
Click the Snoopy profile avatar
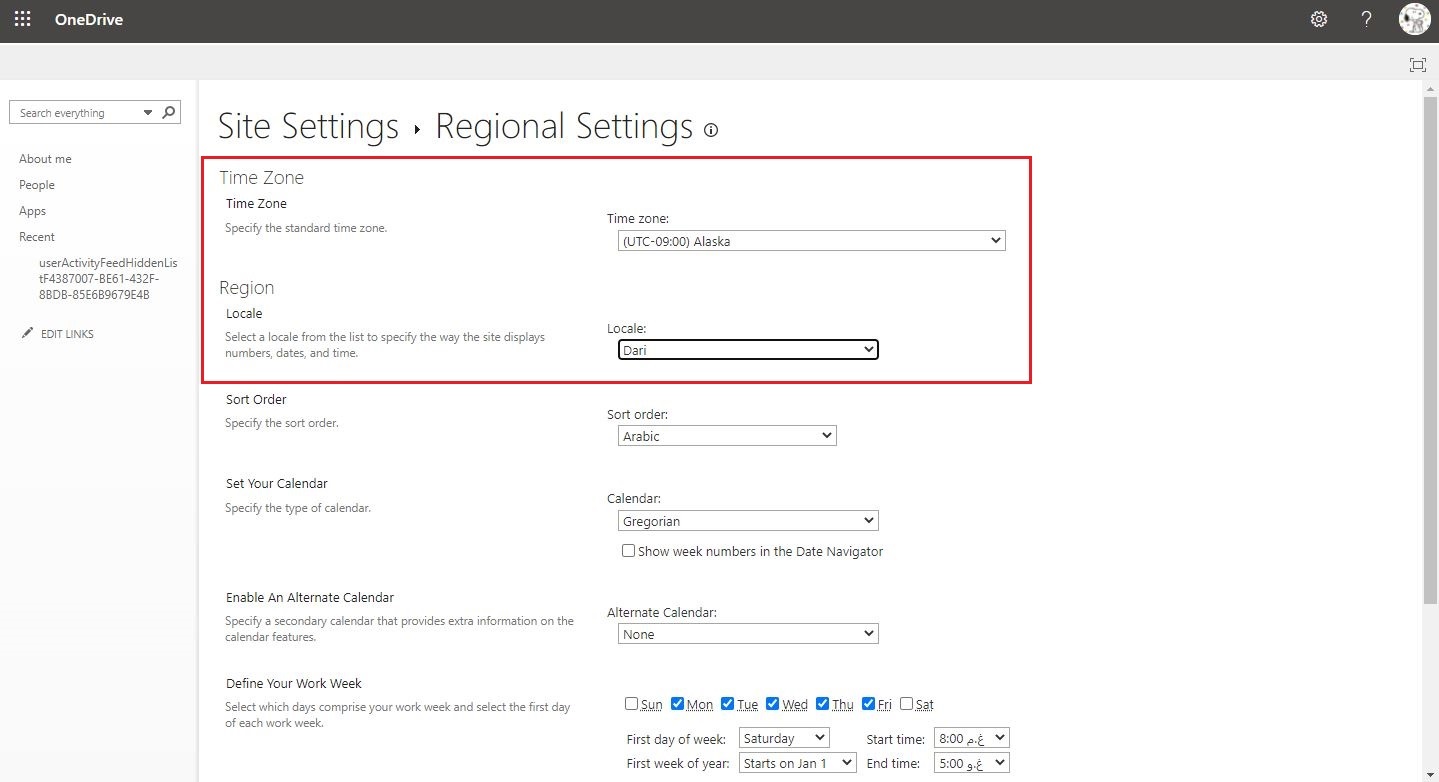pyautogui.click(x=1414, y=18)
